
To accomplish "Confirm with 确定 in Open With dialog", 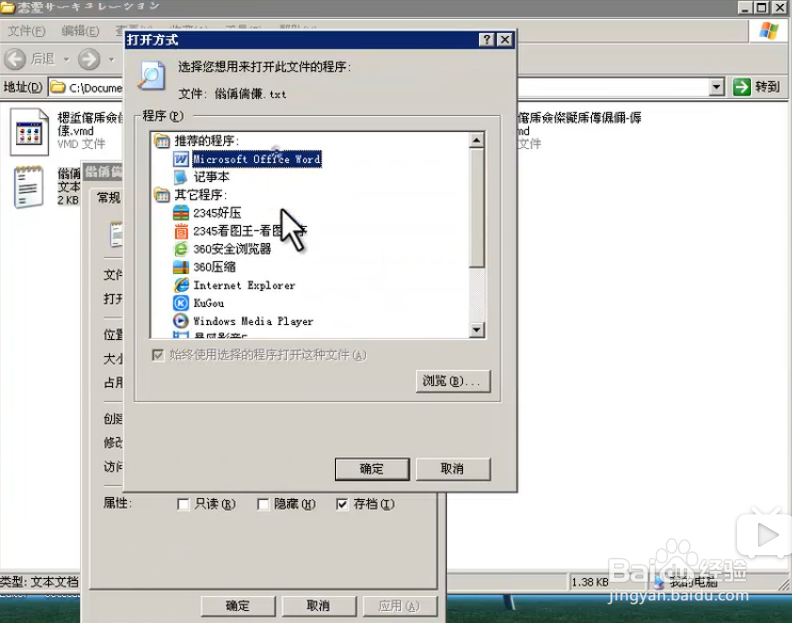I will coord(372,469).
